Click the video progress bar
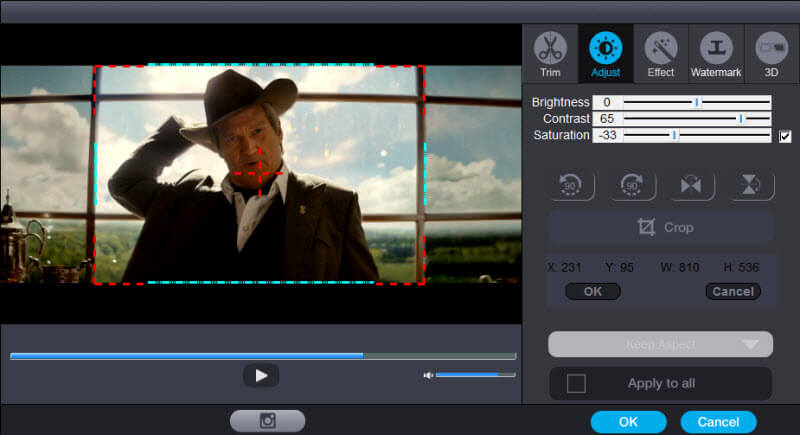Image resolution: width=800 pixels, height=435 pixels. click(263, 356)
